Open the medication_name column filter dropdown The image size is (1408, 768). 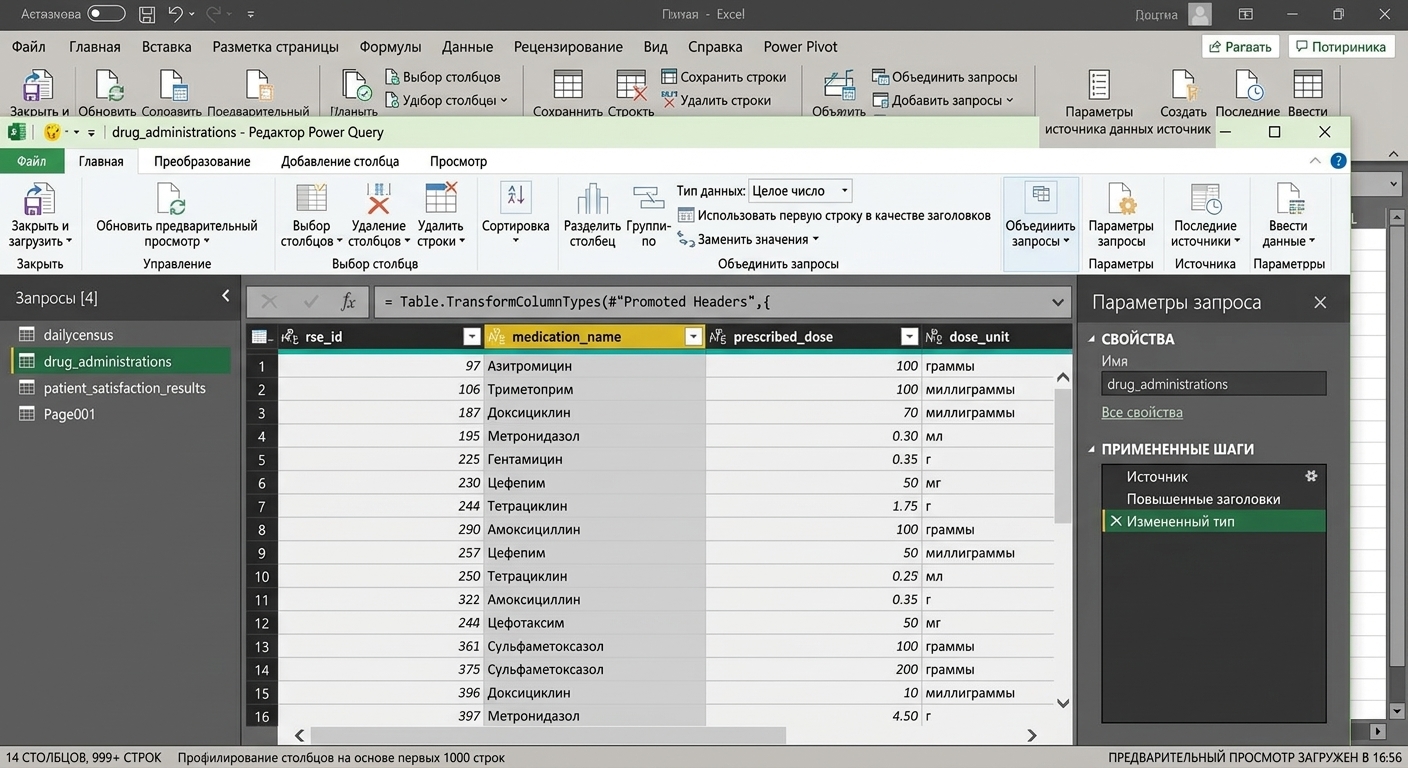(693, 337)
